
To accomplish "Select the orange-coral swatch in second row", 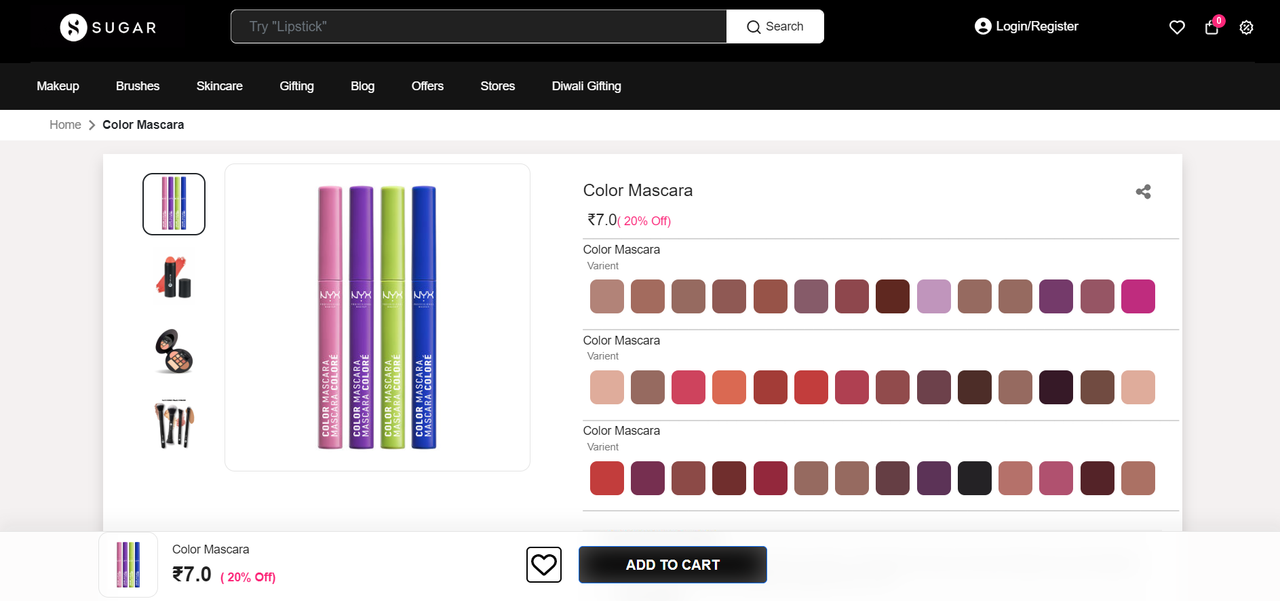I will [x=730, y=387].
